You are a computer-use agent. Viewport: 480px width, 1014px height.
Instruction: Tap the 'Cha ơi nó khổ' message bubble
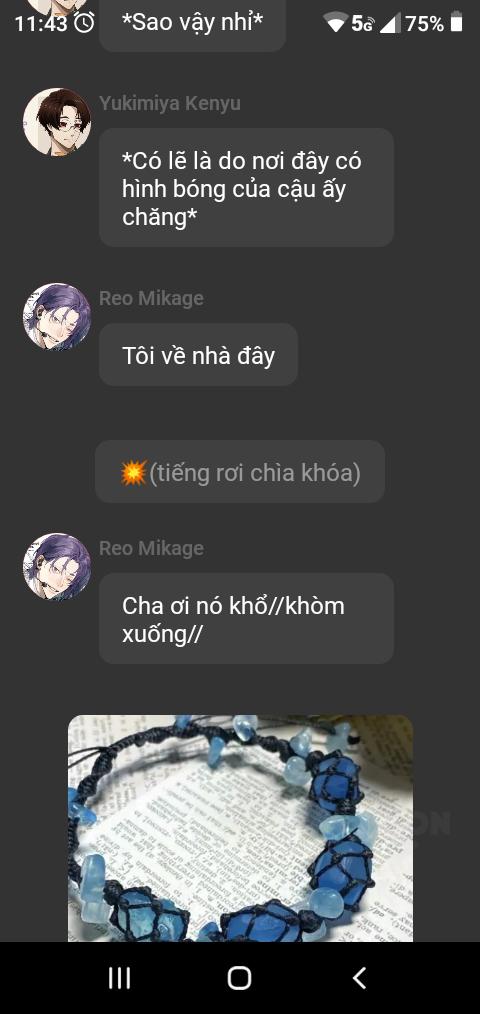[x=246, y=618]
